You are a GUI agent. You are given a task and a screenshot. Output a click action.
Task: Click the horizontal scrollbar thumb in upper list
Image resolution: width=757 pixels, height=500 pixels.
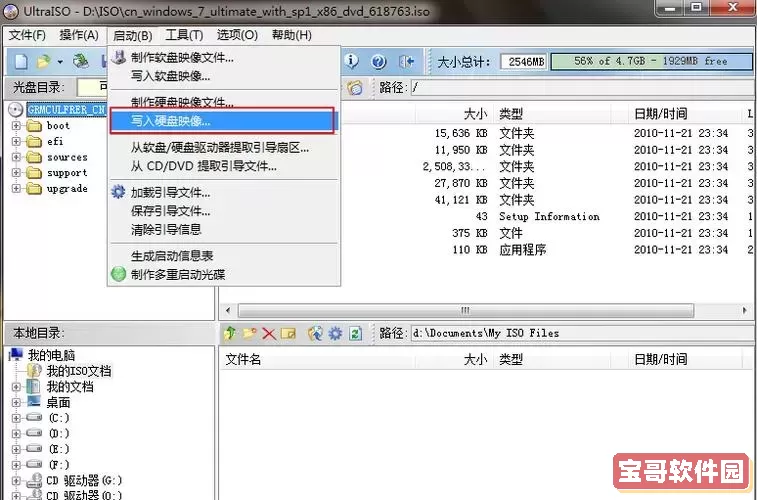pyautogui.click(x=465, y=310)
